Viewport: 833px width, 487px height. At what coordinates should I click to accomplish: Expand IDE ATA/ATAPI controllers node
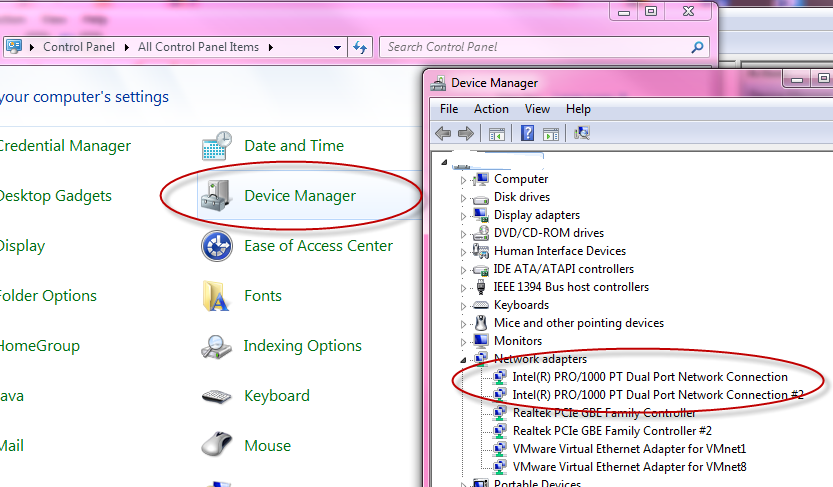(x=463, y=270)
